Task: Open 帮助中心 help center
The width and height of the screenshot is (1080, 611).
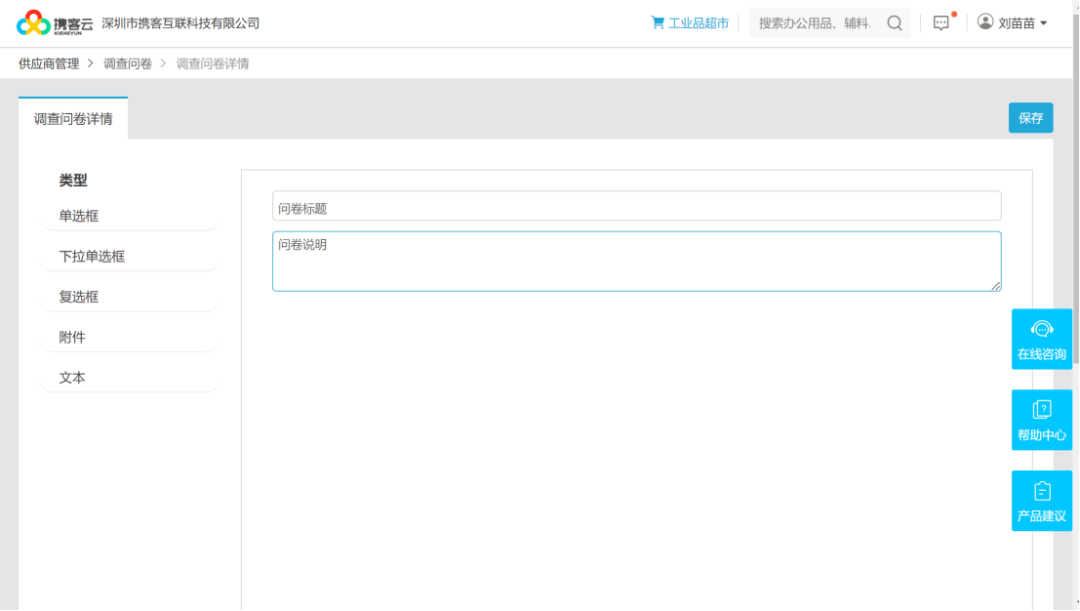Action: click(1041, 420)
